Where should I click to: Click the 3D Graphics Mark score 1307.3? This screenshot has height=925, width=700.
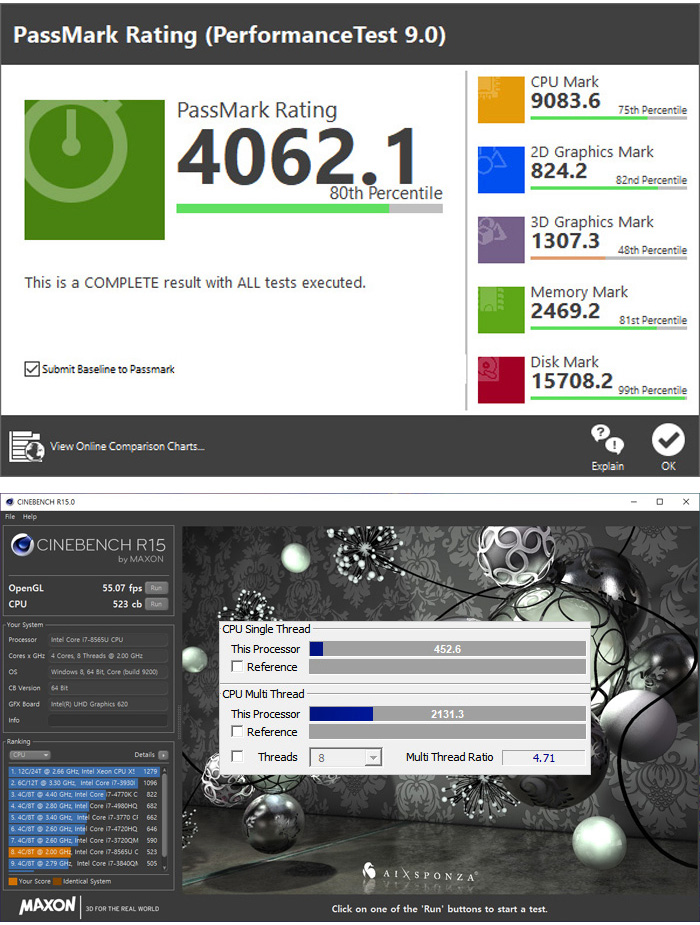566,241
